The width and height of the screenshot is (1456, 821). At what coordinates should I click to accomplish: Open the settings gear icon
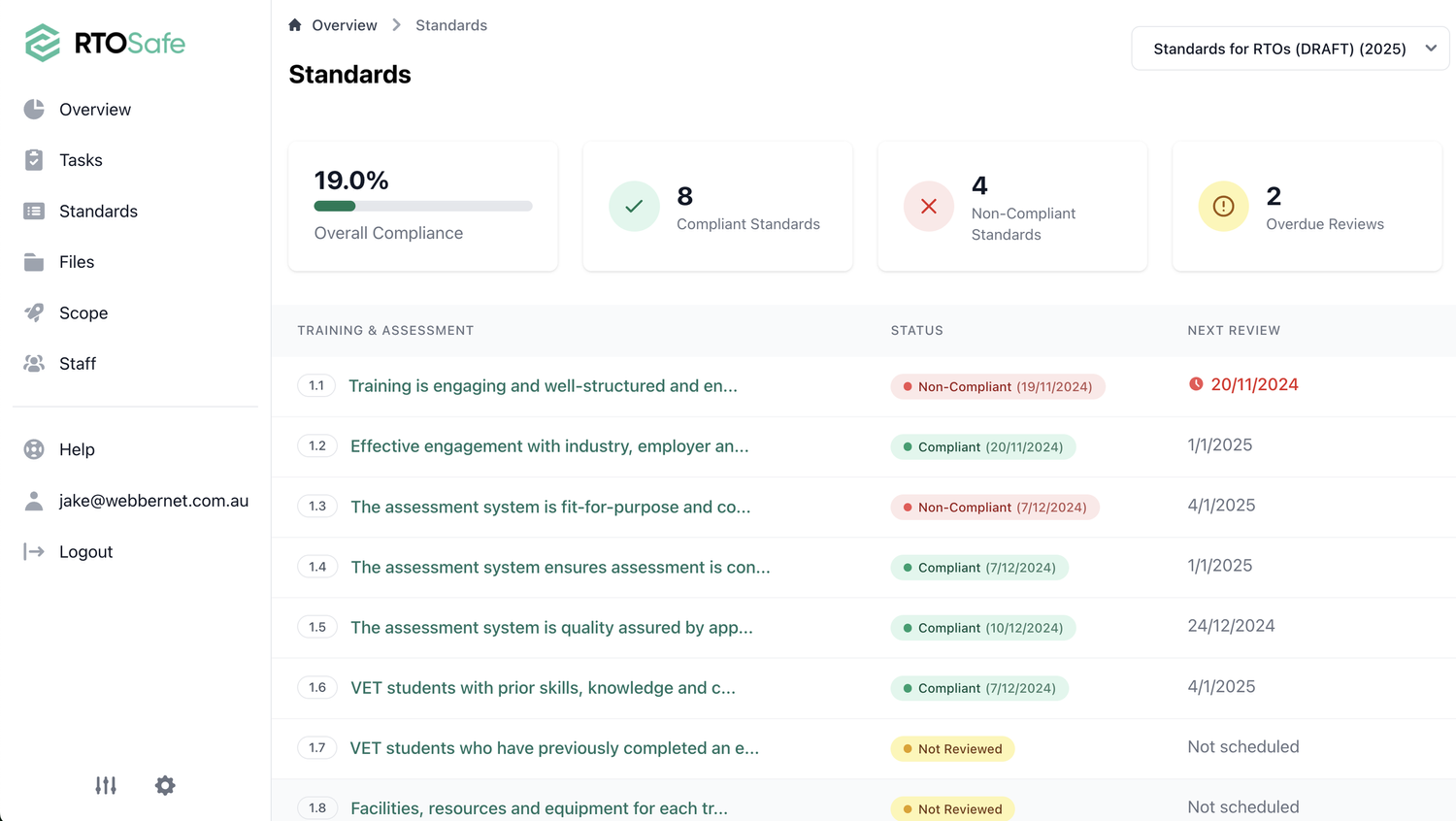click(165, 785)
